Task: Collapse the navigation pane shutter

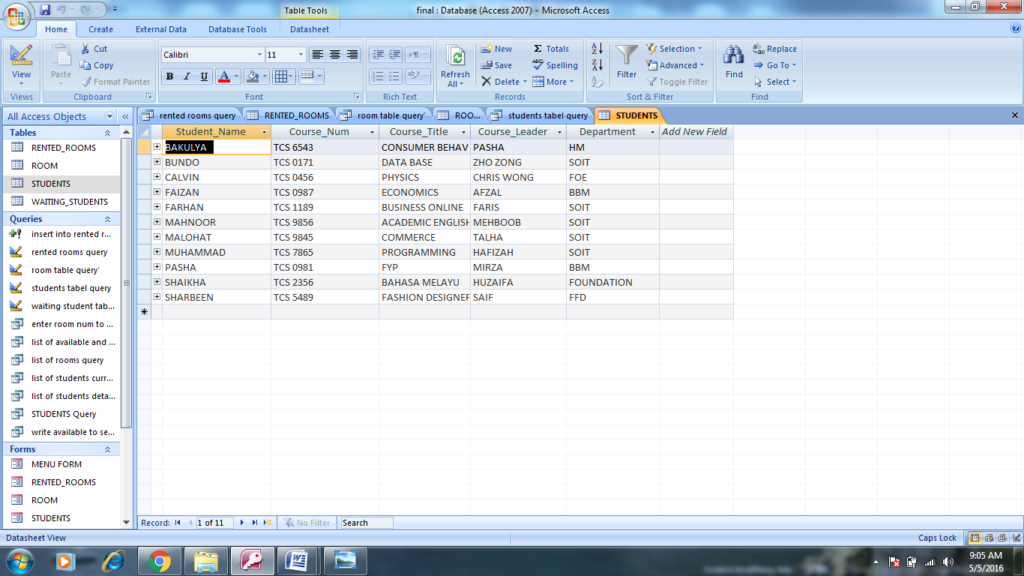Action: click(x=125, y=116)
